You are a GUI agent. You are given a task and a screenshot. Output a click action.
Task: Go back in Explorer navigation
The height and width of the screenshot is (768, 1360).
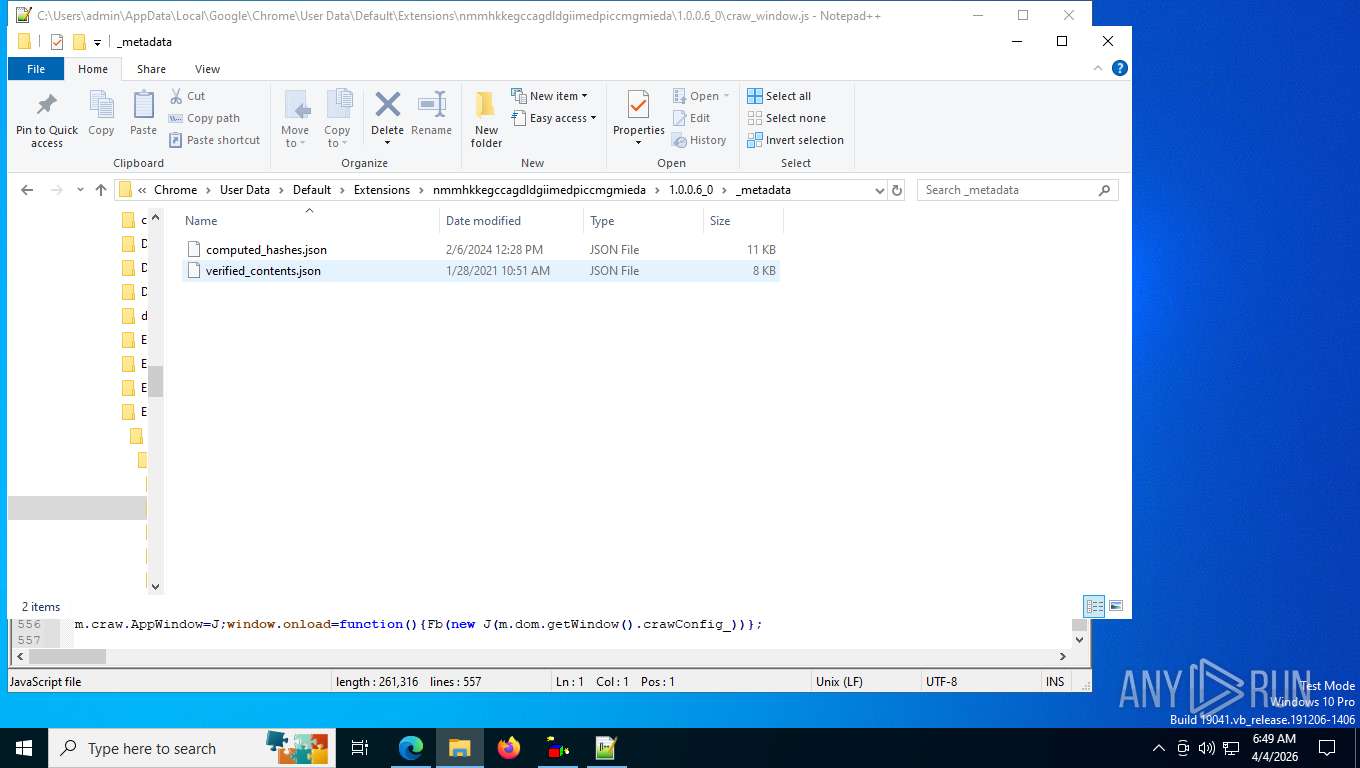click(x=27, y=190)
